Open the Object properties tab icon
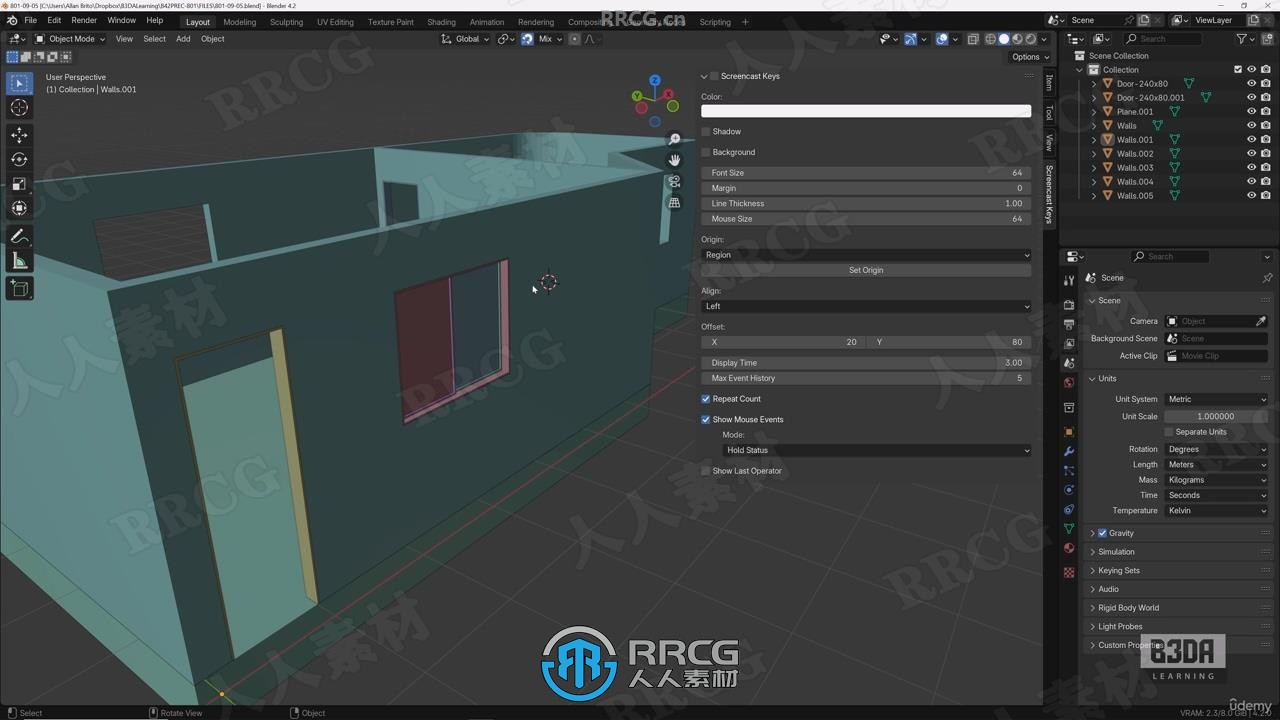This screenshot has height=720, width=1280. click(1069, 432)
